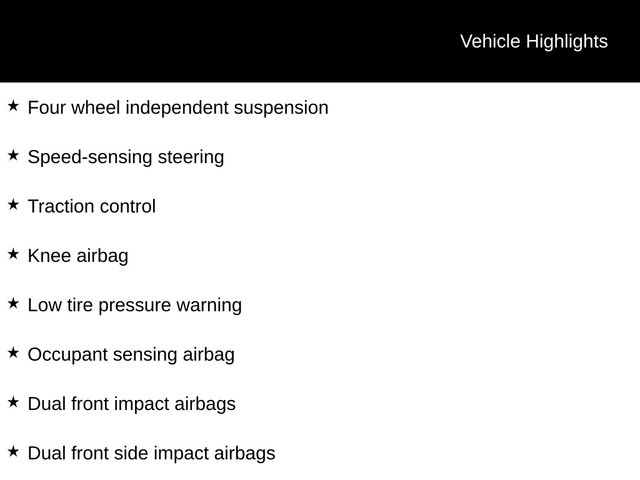Viewport: 640px width, 480px height.
Task: Select the star beside Dual front impact airbags
Action: pos(13,402)
